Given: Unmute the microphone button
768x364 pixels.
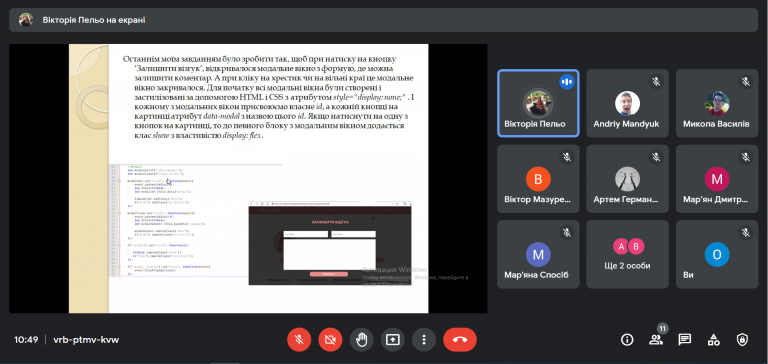Looking at the screenshot, I should pyautogui.click(x=299, y=340).
